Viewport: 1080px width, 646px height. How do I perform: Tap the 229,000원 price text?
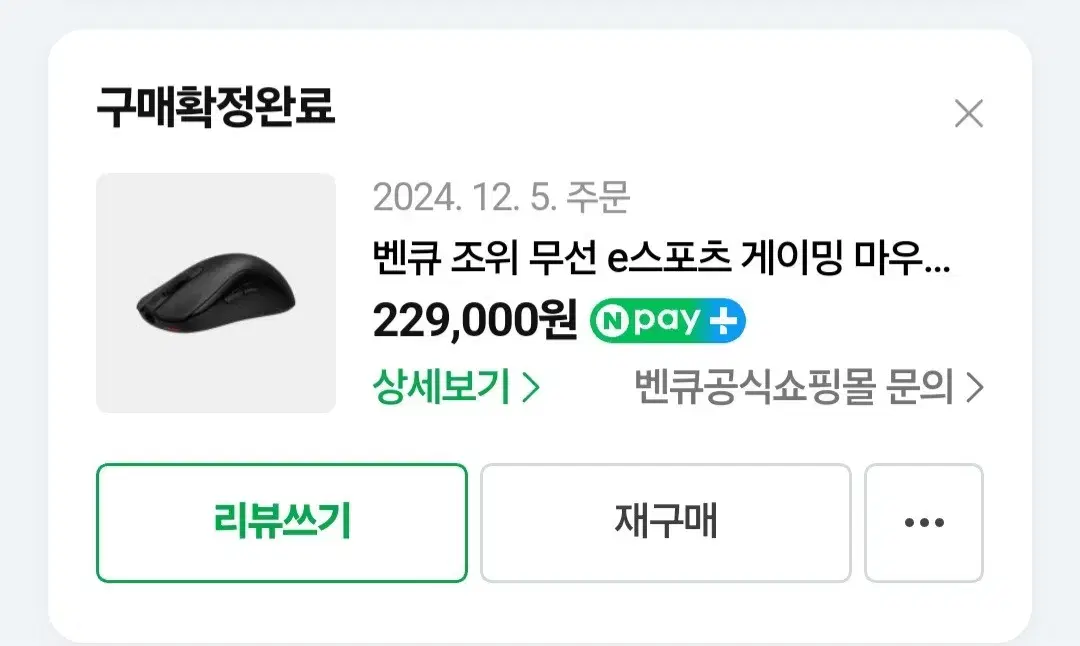click(475, 321)
